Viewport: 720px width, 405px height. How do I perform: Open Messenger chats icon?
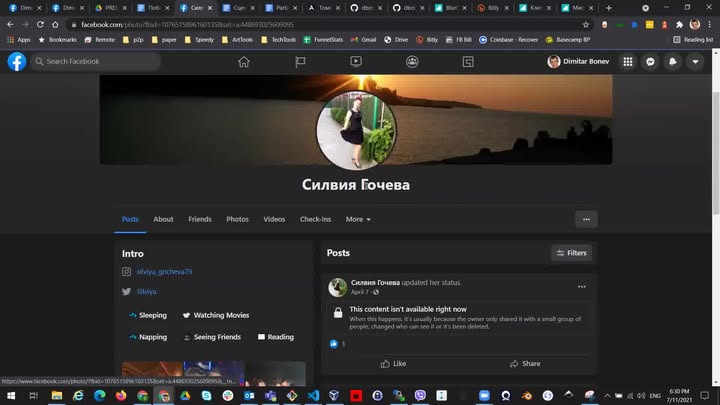pos(650,62)
